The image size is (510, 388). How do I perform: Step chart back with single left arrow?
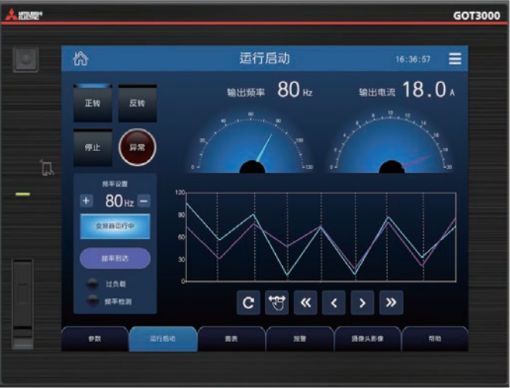click(334, 303)
